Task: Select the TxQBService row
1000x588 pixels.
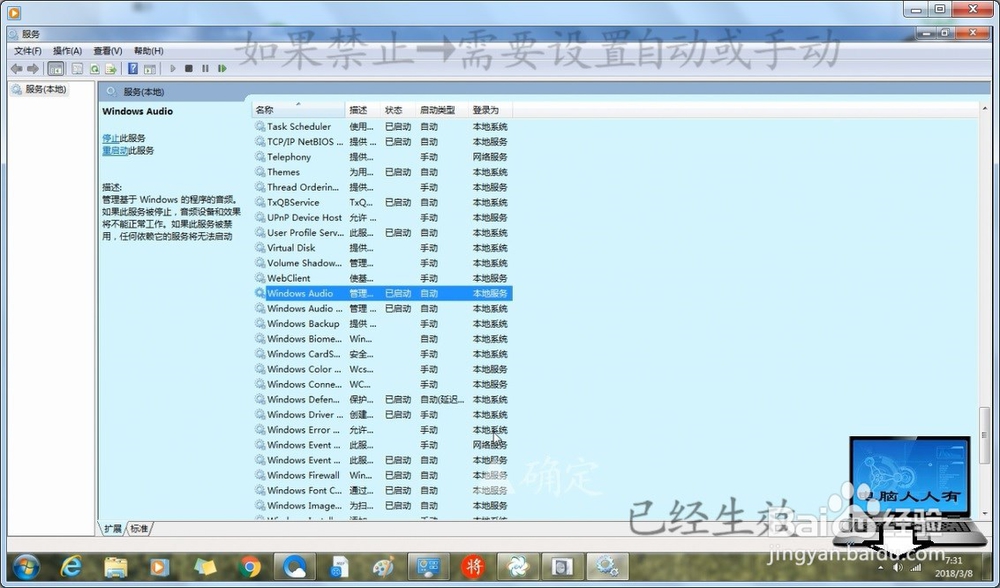Action: [x=382, y=202]
